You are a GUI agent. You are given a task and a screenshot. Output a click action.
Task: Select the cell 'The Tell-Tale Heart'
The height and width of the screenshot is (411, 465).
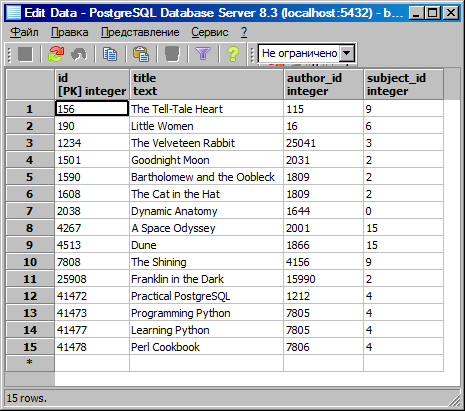pyautogui.click(x=207, y=109)
